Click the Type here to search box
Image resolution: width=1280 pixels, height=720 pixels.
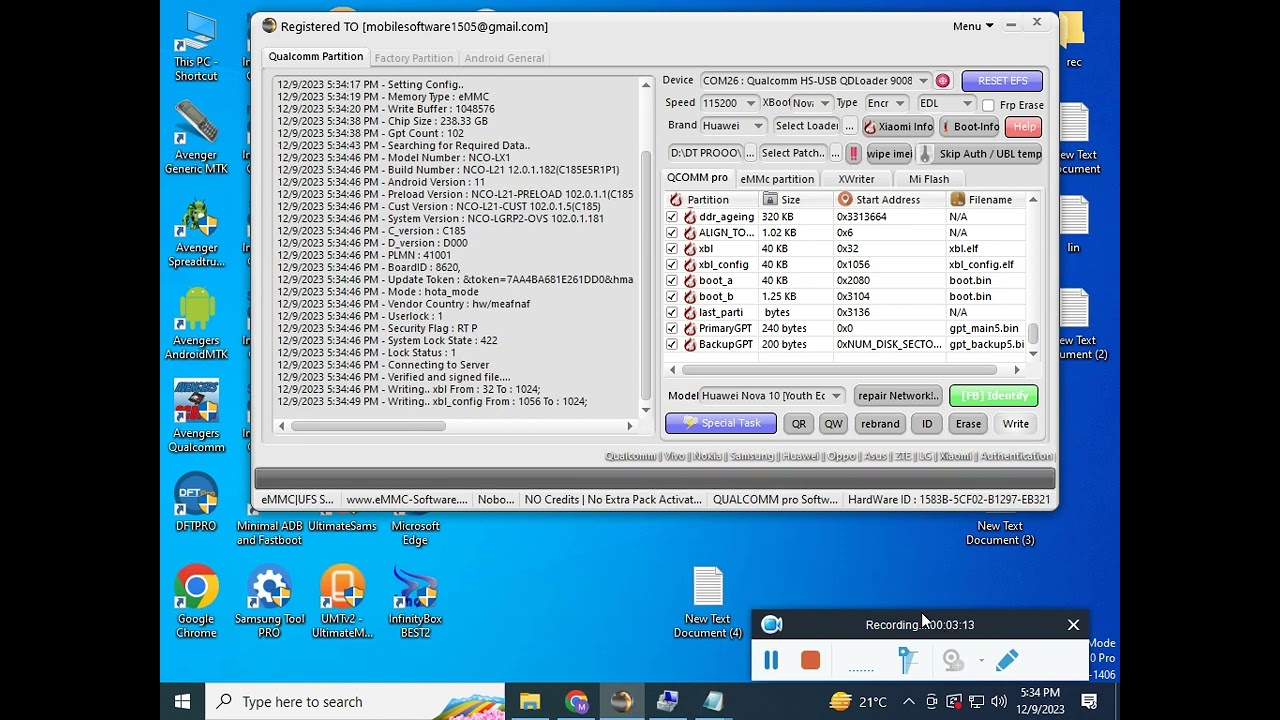(355, 702)
